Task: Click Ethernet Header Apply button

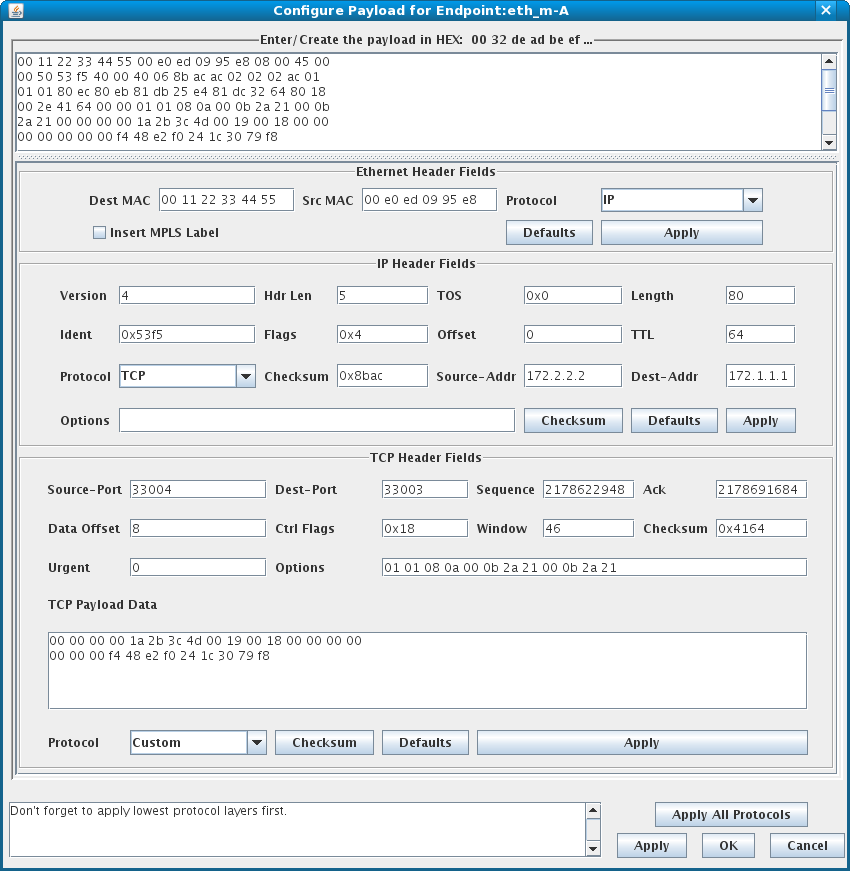Action: pyautogui.click(x=681, y=233)
